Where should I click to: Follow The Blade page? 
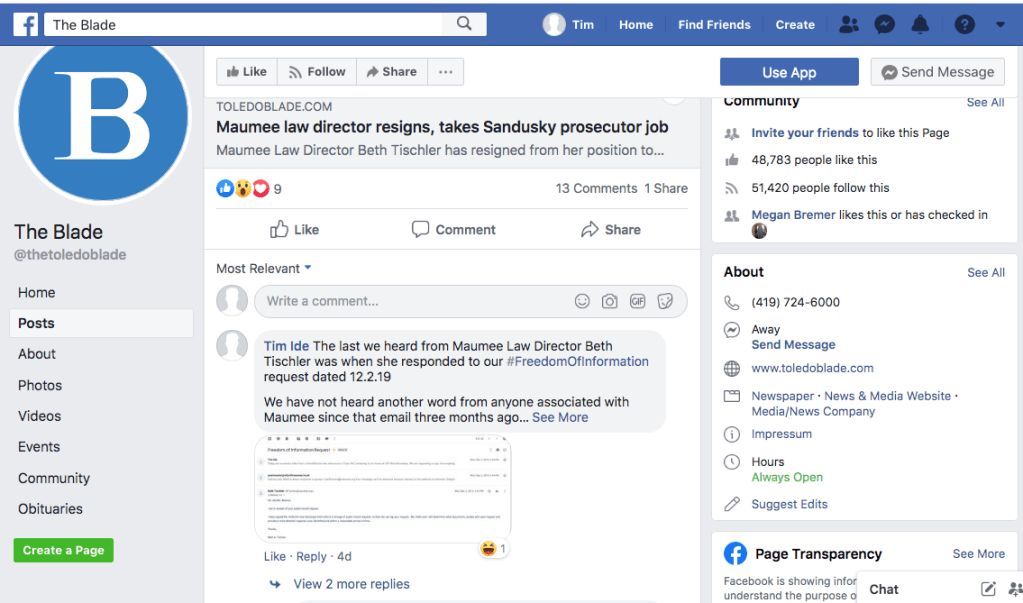click(x=316, y=72)
